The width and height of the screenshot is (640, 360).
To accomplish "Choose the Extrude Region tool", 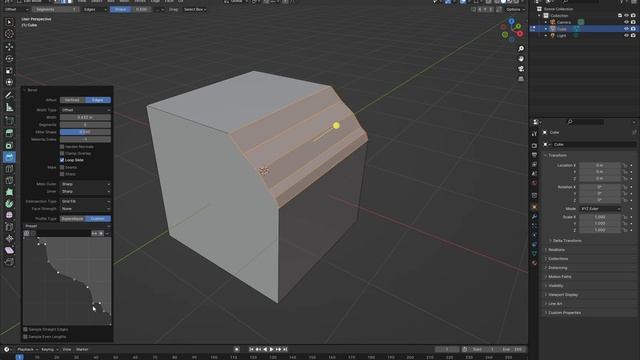I will pos(9,133).
